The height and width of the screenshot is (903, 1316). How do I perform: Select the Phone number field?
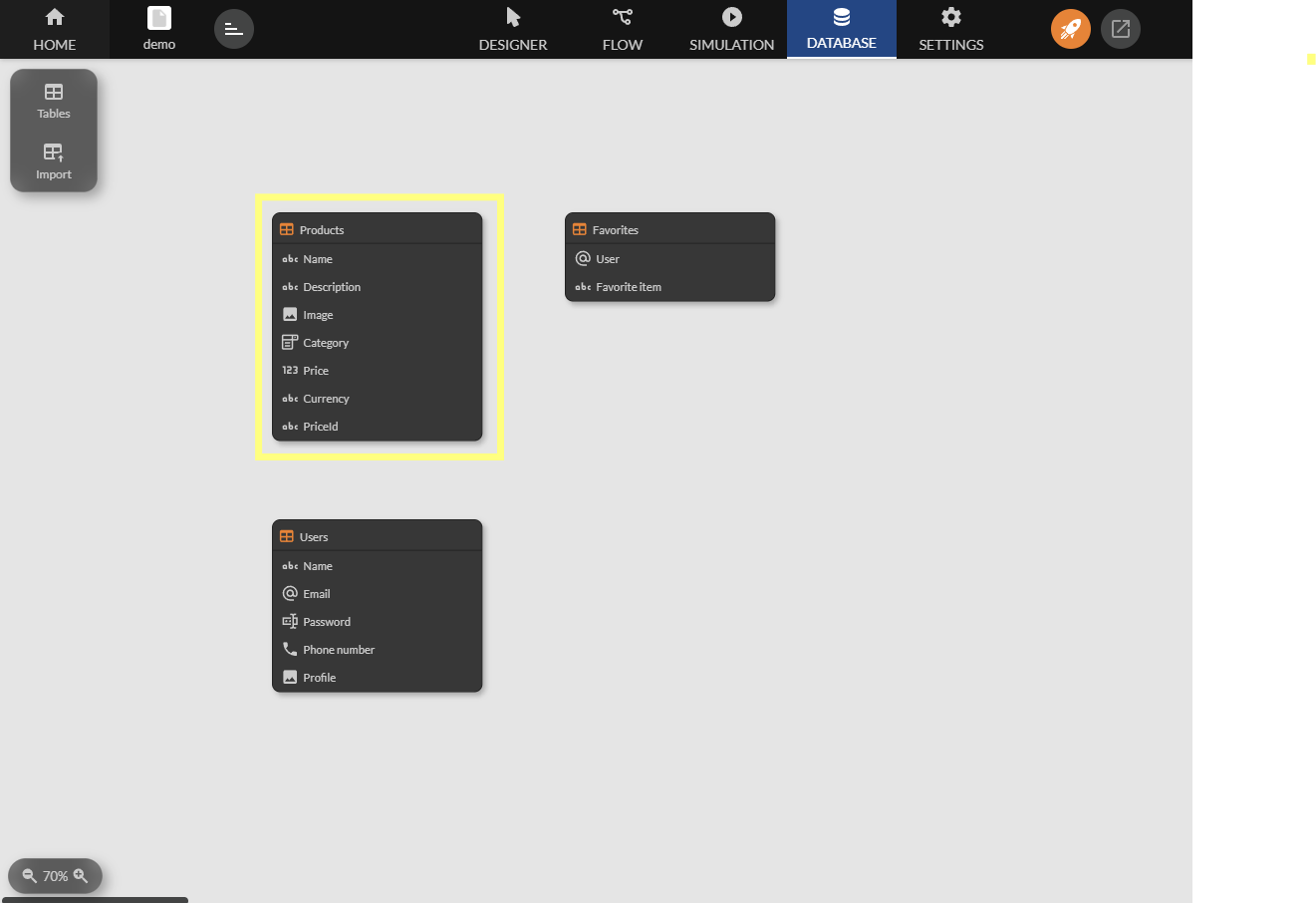point(378,650)
